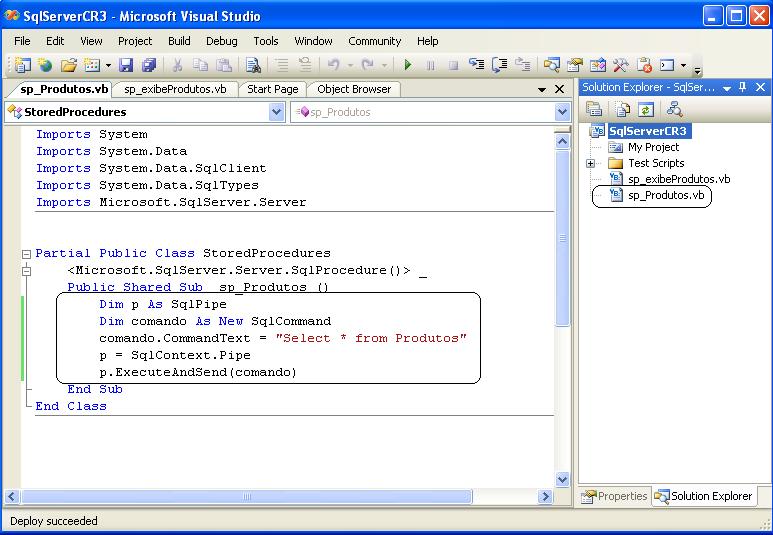Open Properties Window from the main toolbar
This screenshot has width=773, height=535.
tap(574, 65)
